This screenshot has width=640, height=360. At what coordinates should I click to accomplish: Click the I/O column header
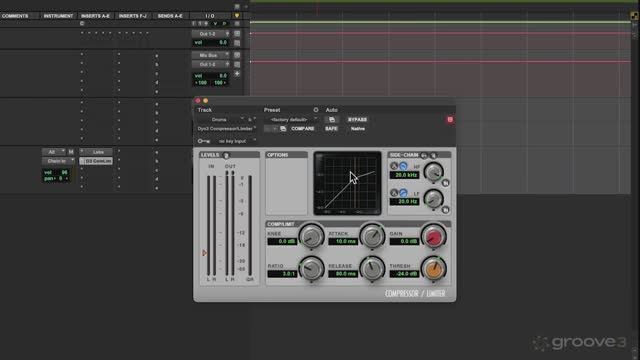point(210,16)
